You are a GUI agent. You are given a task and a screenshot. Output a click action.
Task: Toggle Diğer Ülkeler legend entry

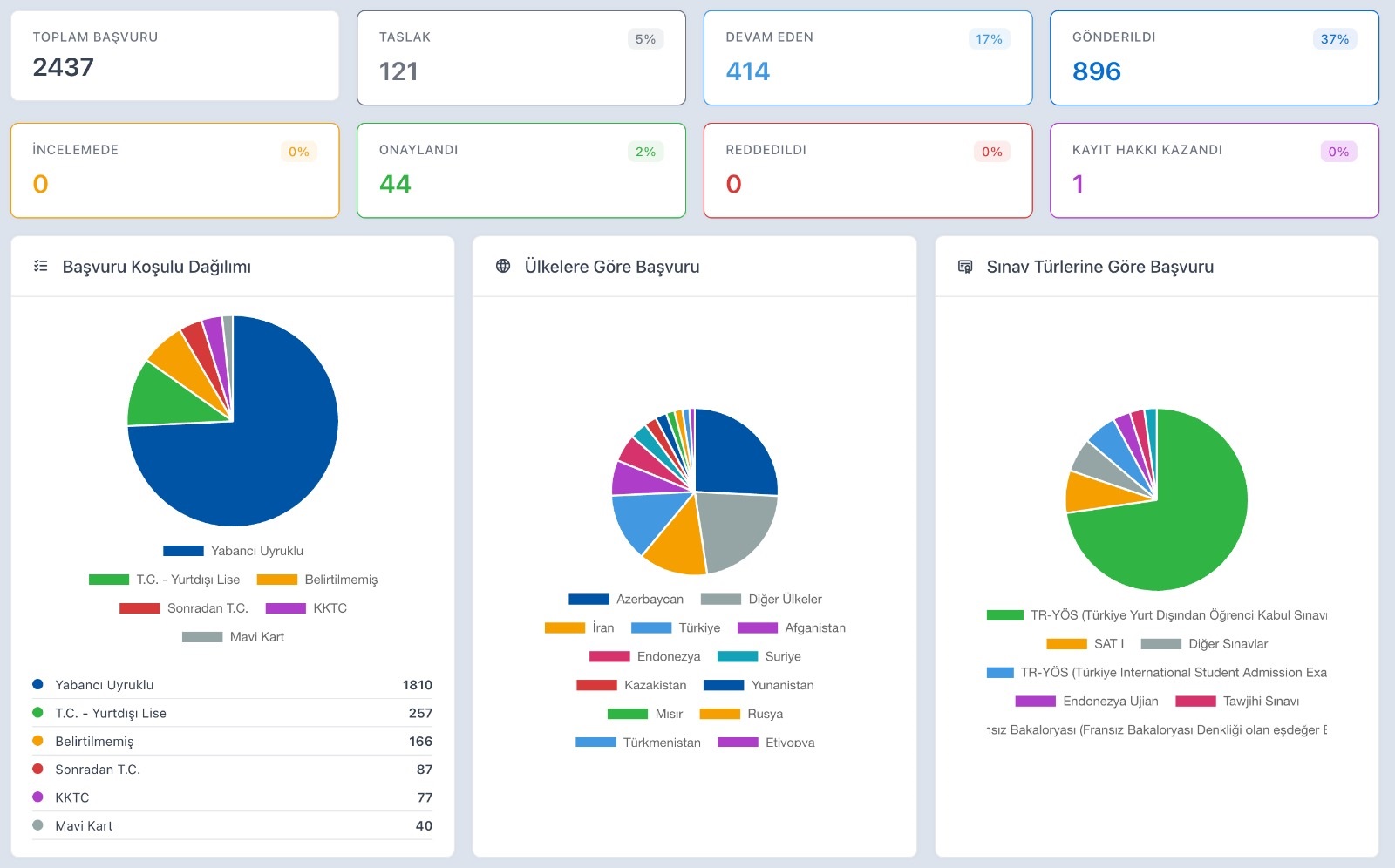tap(761, 600)
